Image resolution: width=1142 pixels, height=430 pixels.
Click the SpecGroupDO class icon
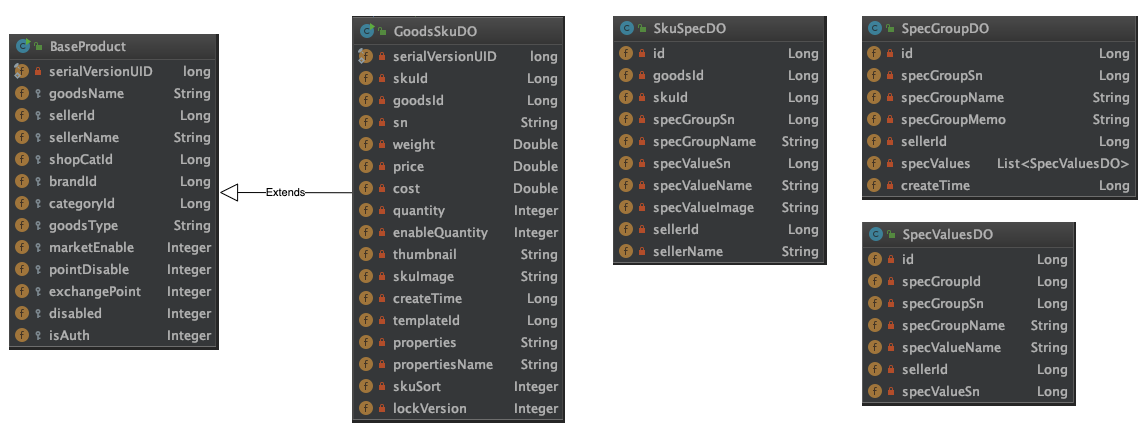[875, 28]
